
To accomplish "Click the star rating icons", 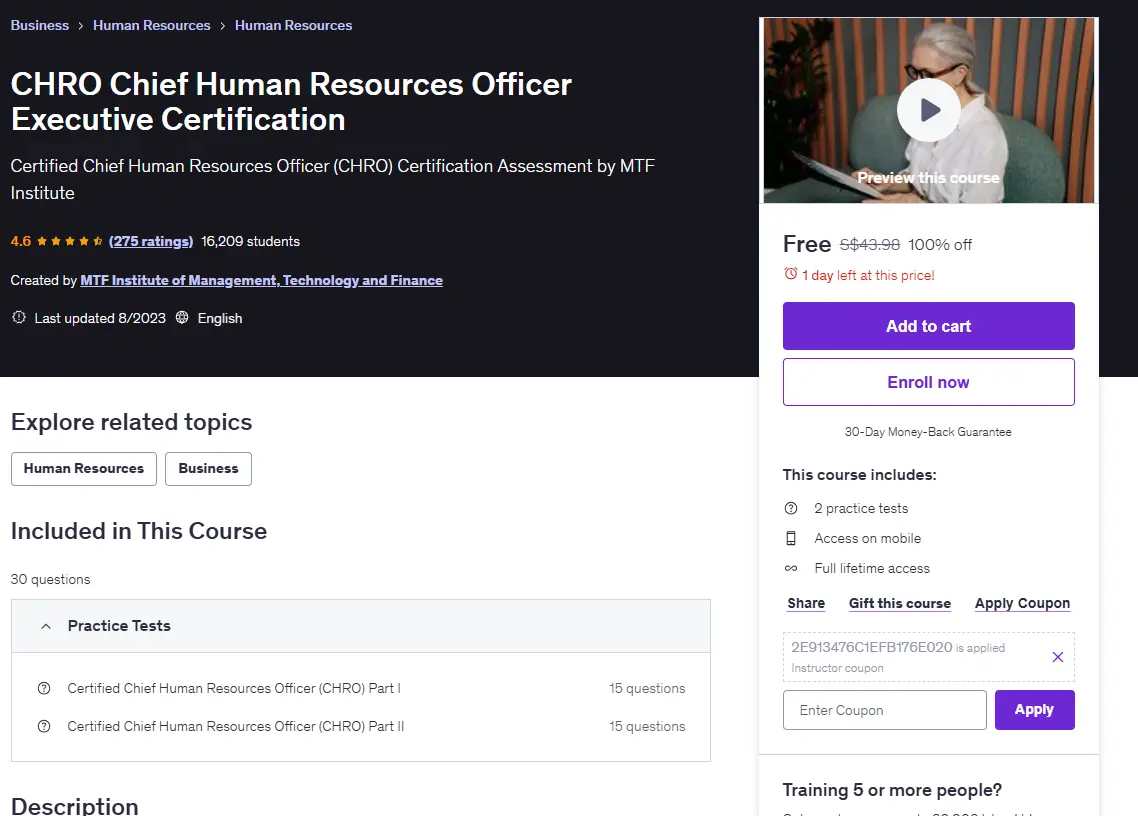I will click(x=70, y=241).
